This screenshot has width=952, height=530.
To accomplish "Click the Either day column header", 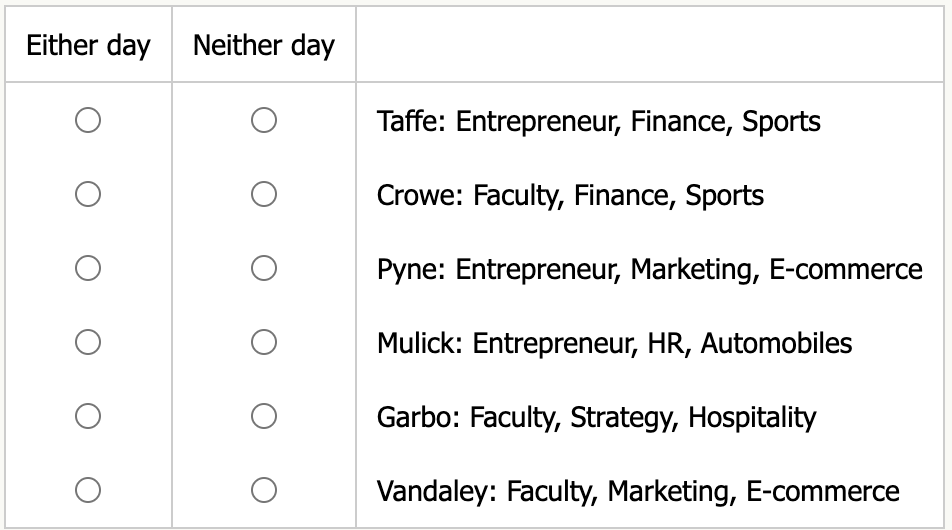I will (x=88, y=46).
